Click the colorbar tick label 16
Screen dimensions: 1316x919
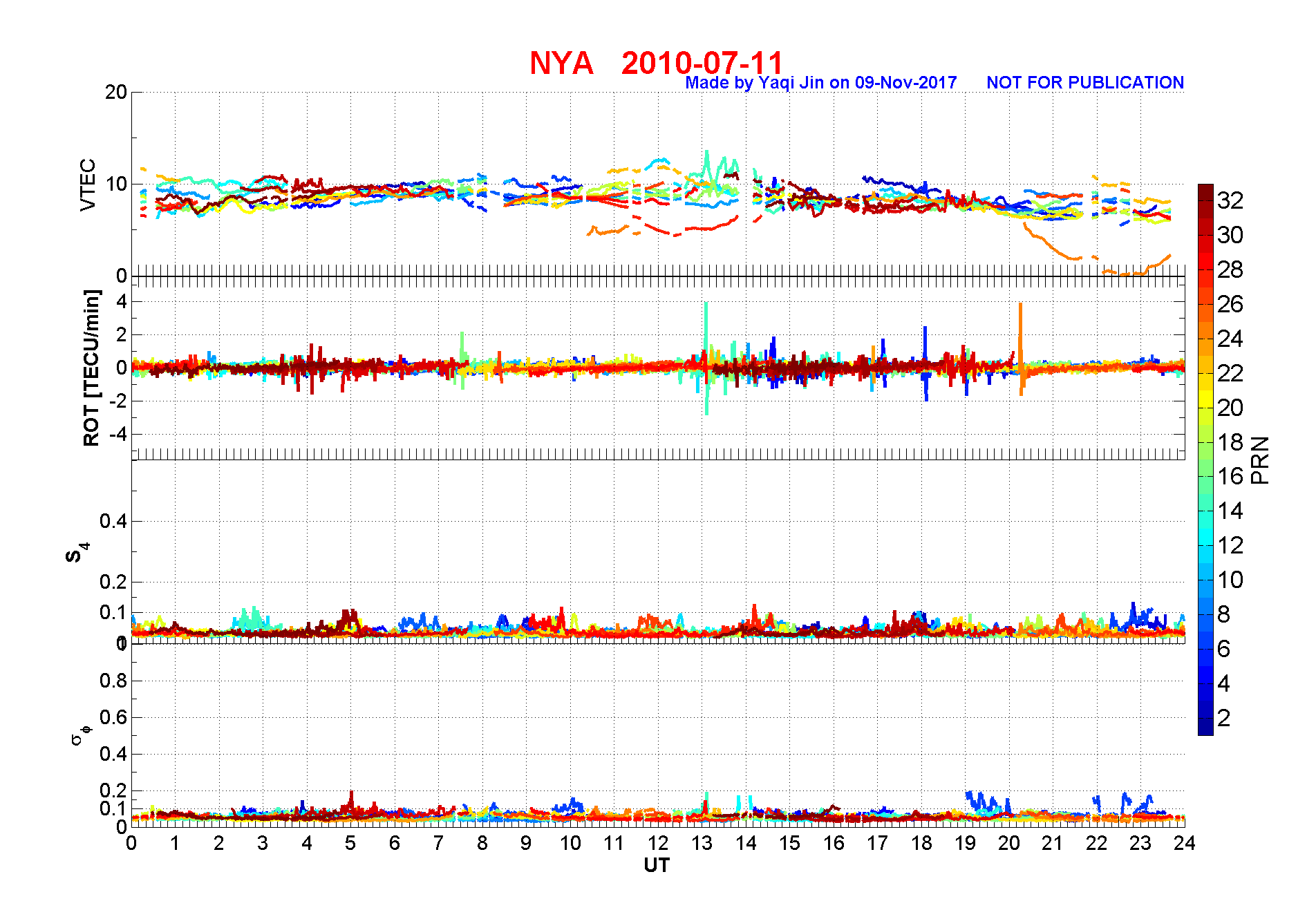[1230, 476]
